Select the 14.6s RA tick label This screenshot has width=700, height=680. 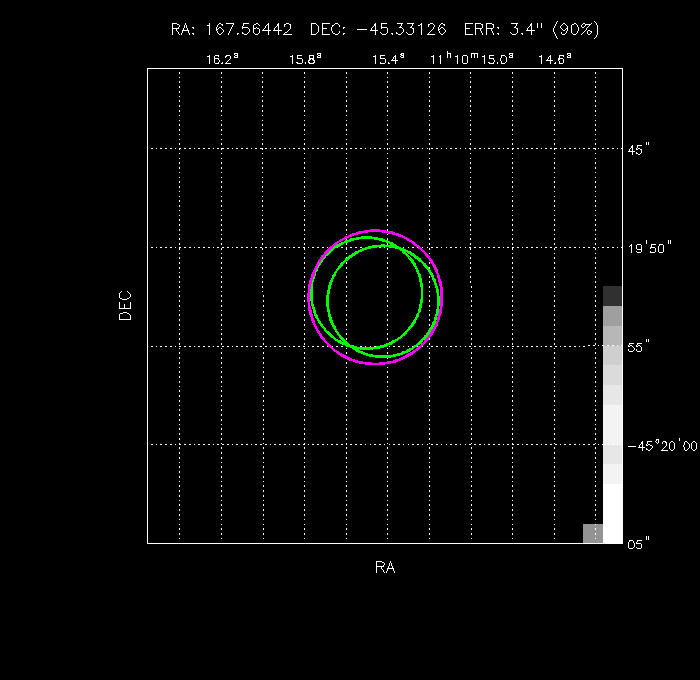pos(555,59)
